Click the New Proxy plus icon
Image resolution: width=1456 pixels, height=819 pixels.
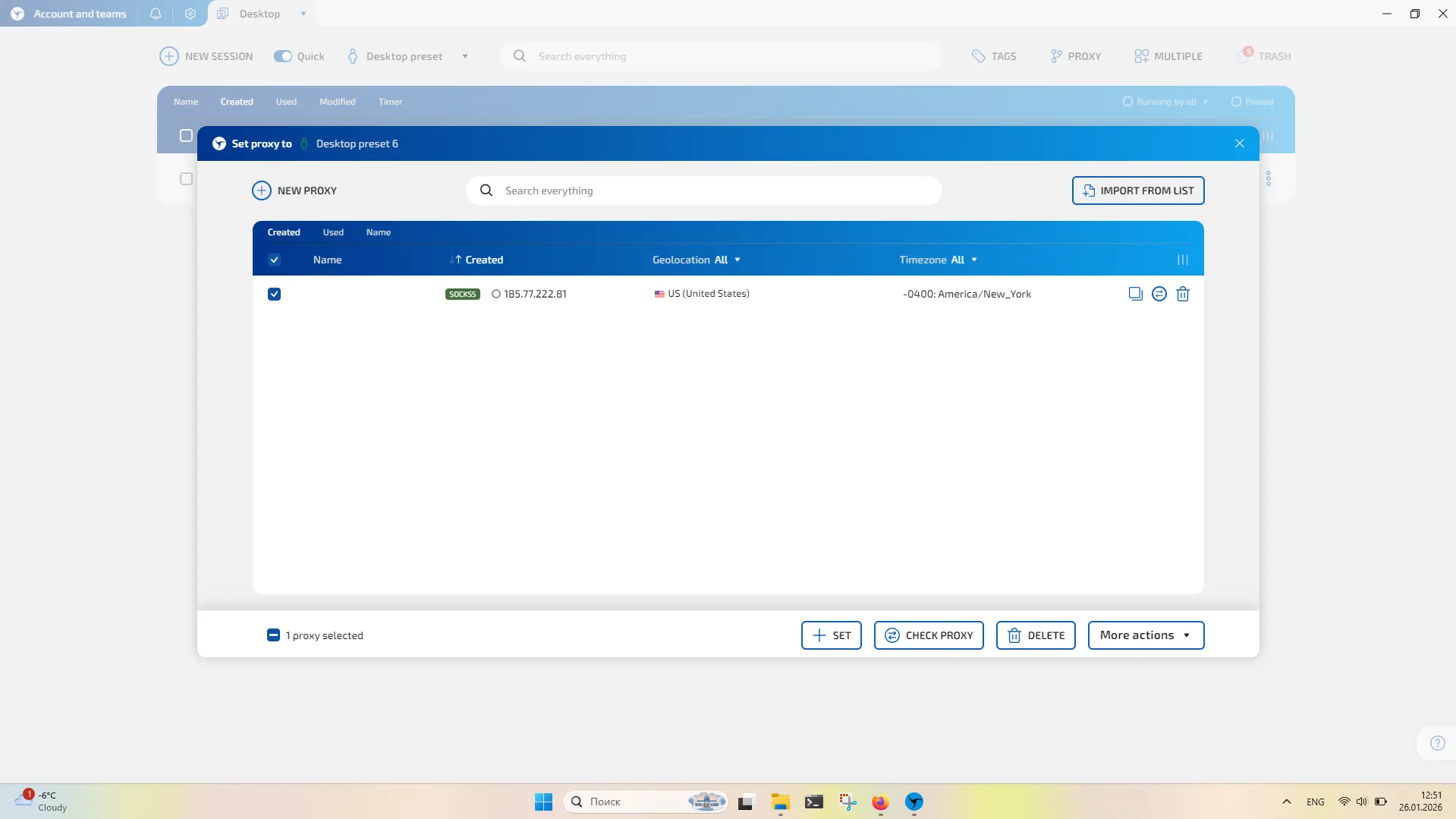click(x=261, y=191)
